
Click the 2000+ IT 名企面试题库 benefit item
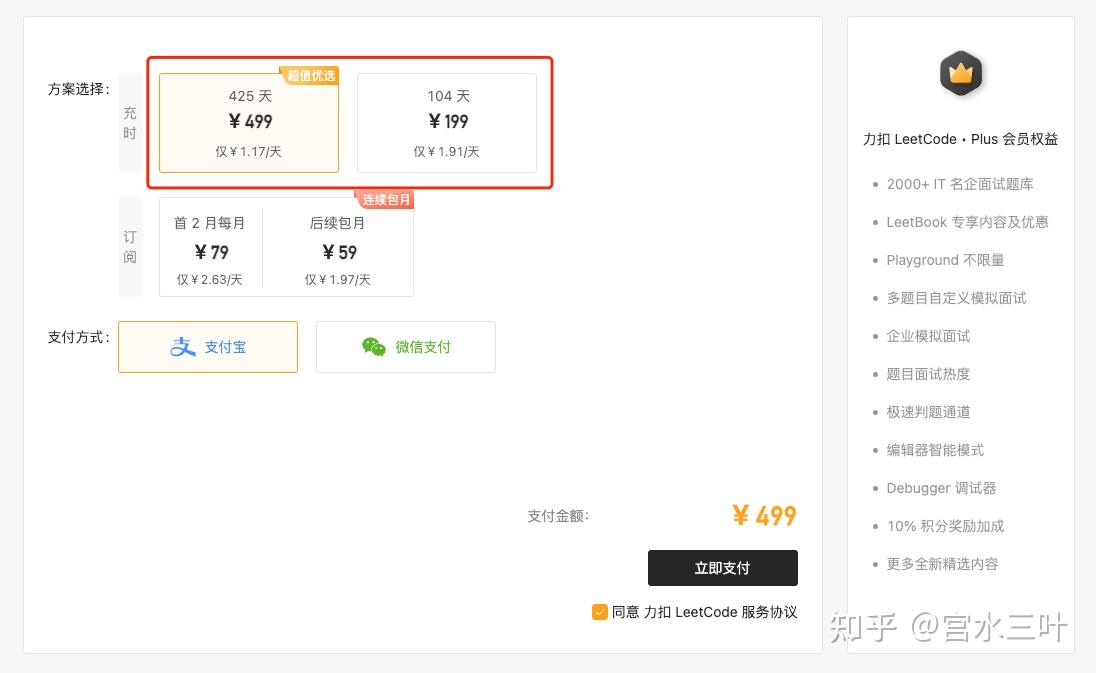(x=960, y=184)
